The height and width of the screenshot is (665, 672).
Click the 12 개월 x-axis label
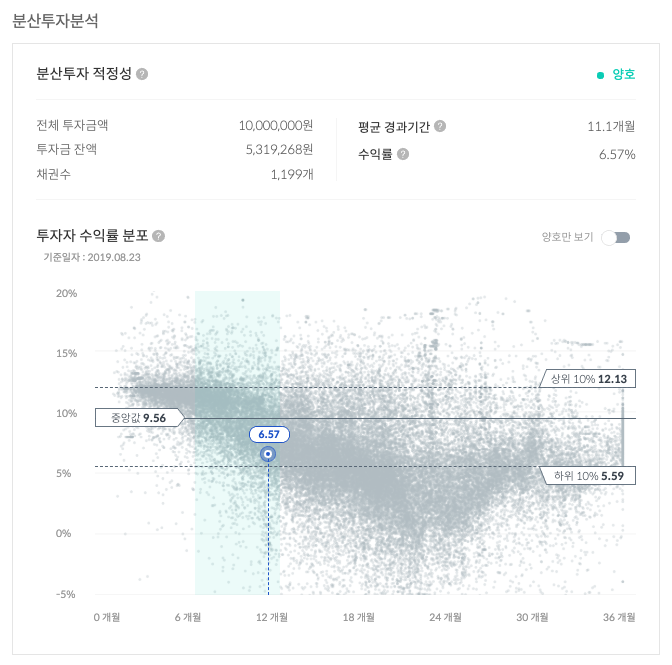click(272, 617)
